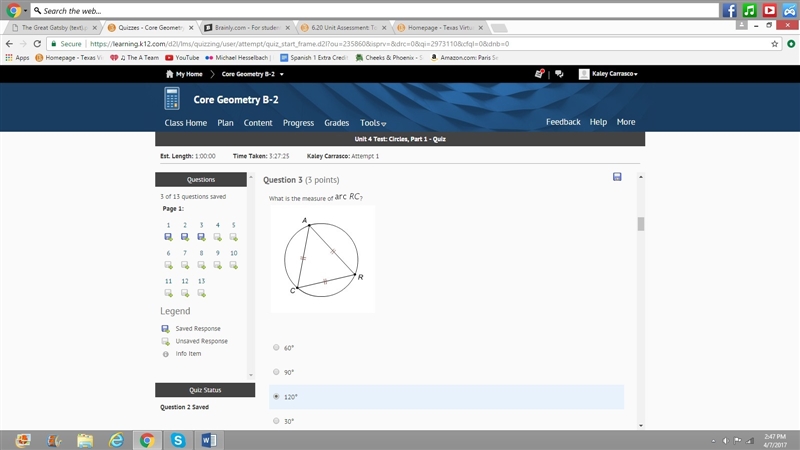Screen dimensions: 800x450
Task: Save Question 3 with the floppy icon
Action: (x=617, y=177)
